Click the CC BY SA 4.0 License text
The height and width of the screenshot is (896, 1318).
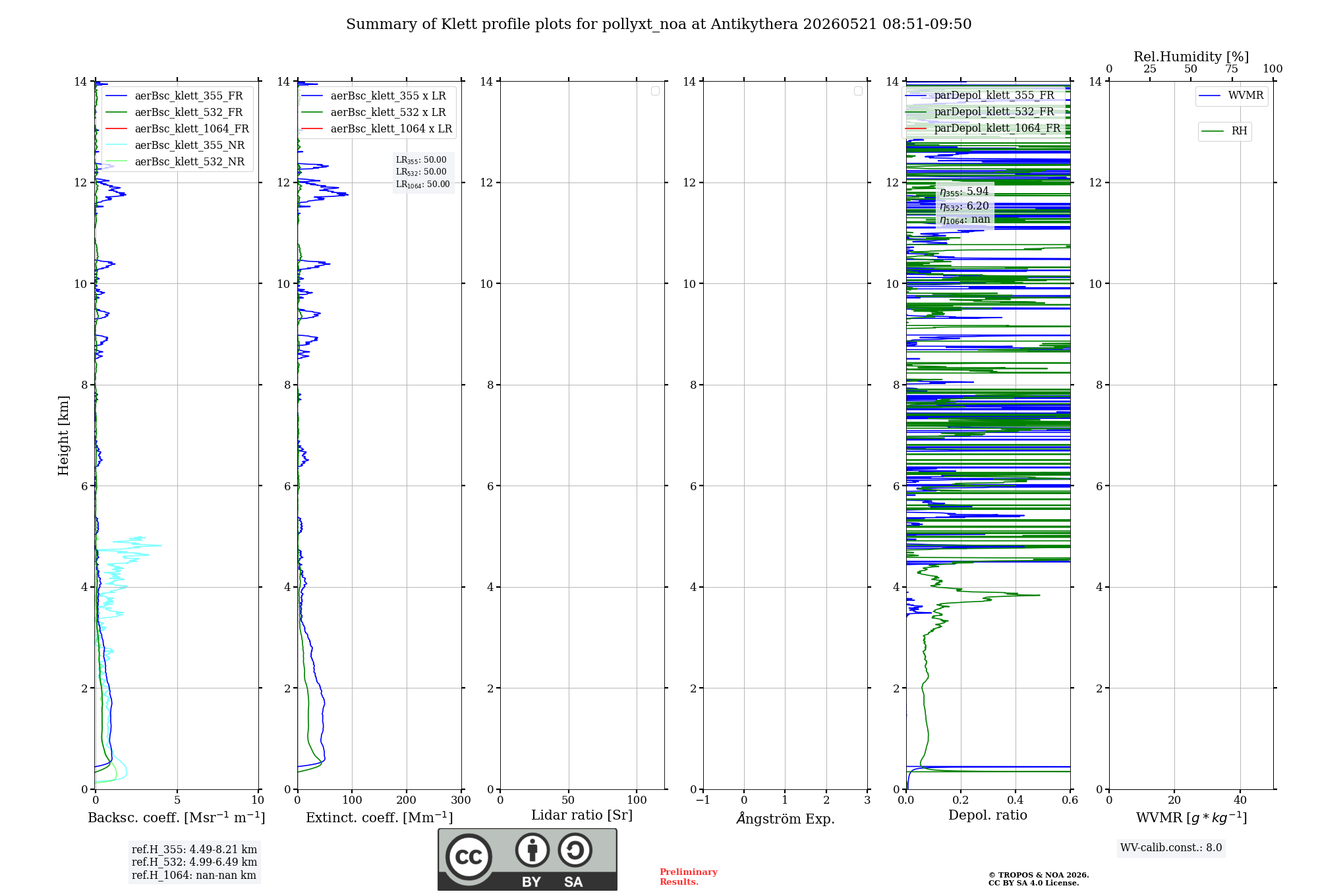pos(1034,883)
